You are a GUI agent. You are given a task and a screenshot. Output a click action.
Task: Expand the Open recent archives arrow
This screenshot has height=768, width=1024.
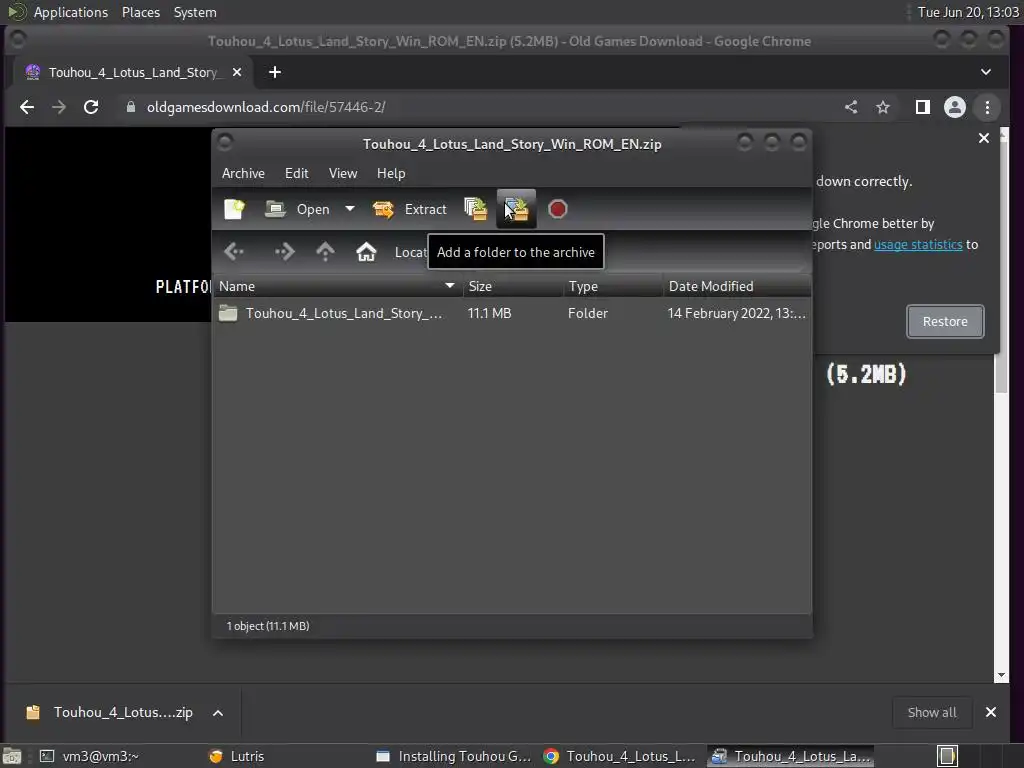tap(350, 209)
